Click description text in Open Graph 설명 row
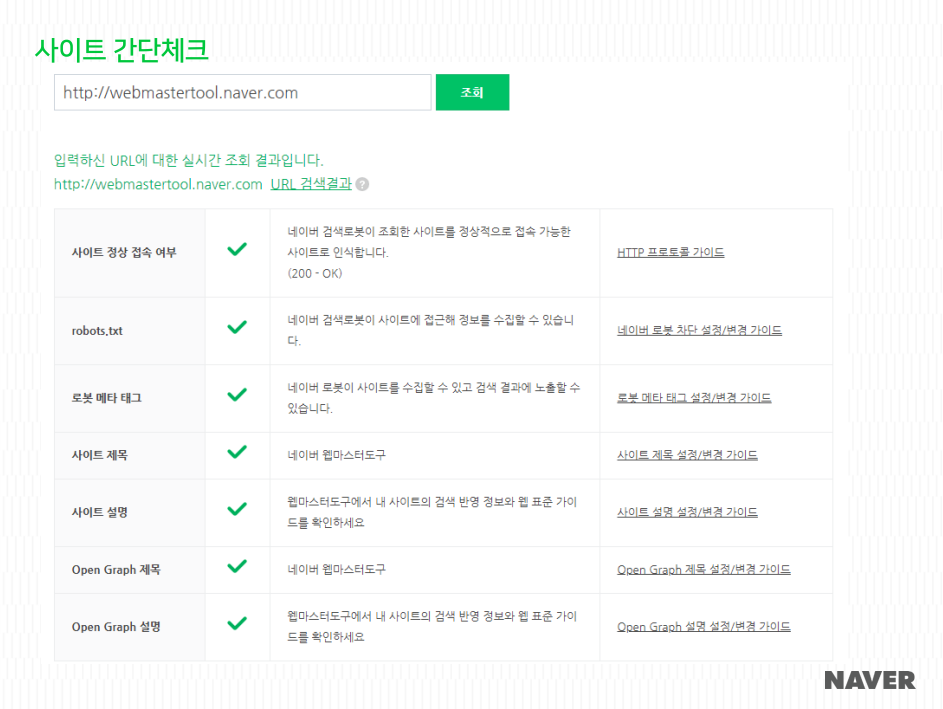 pos(432,626)
